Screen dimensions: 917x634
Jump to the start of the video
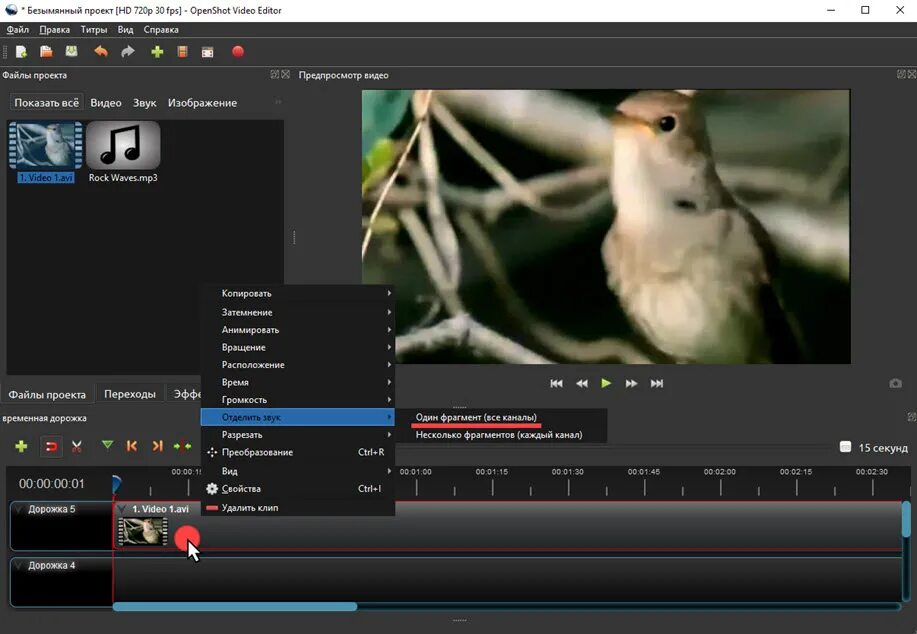click(x=556, y=383)
